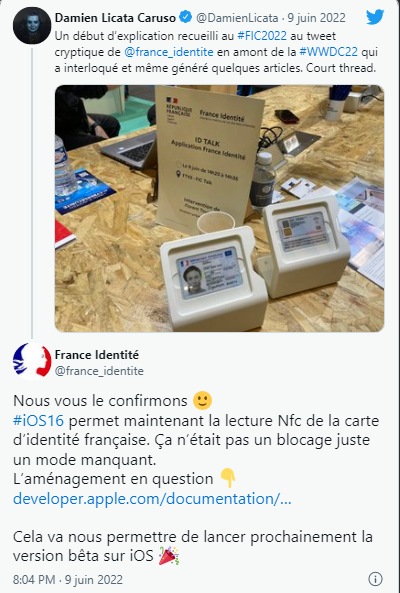Open the @france_identite mention in quoted tweet
This screenshot has width=400, height=593.
pos(169,52)
